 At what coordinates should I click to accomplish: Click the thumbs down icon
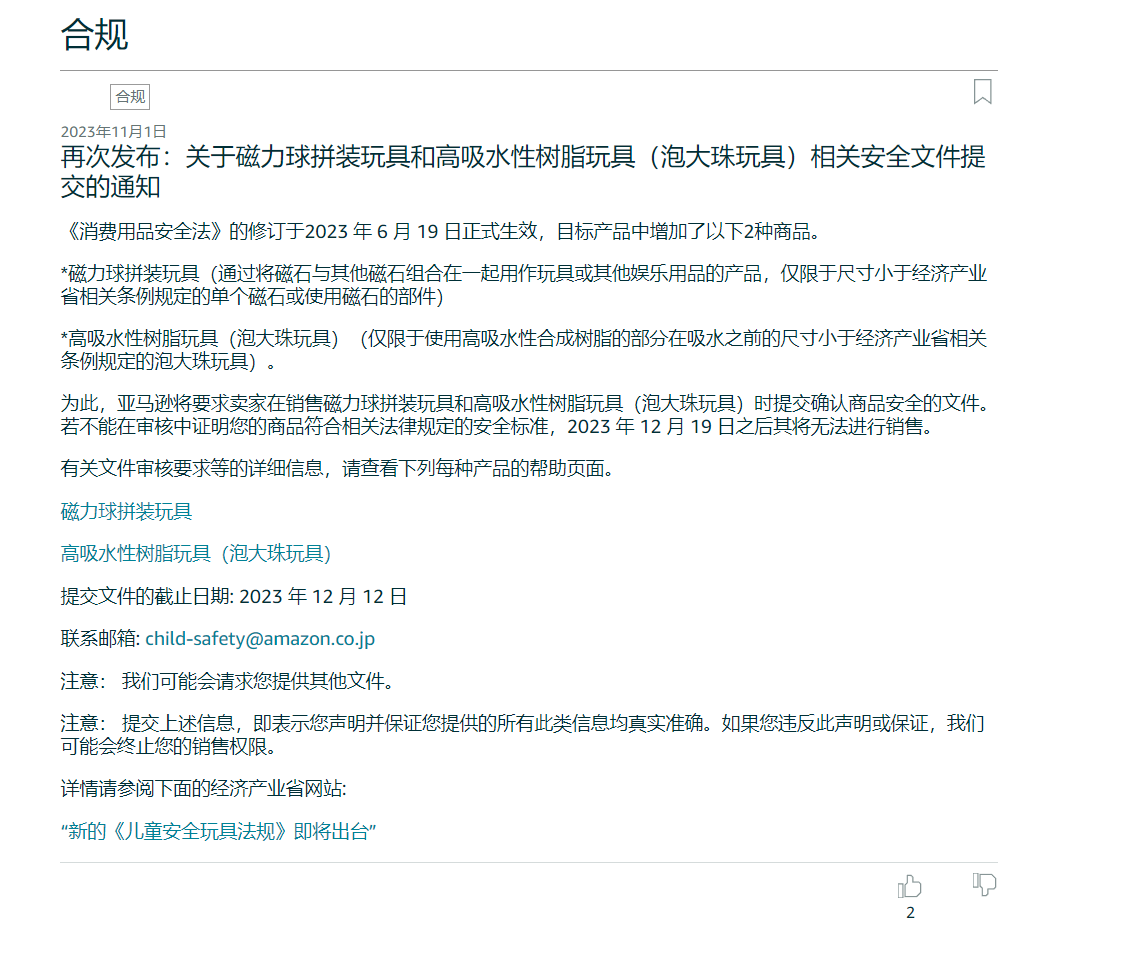(x=984, y=884)
